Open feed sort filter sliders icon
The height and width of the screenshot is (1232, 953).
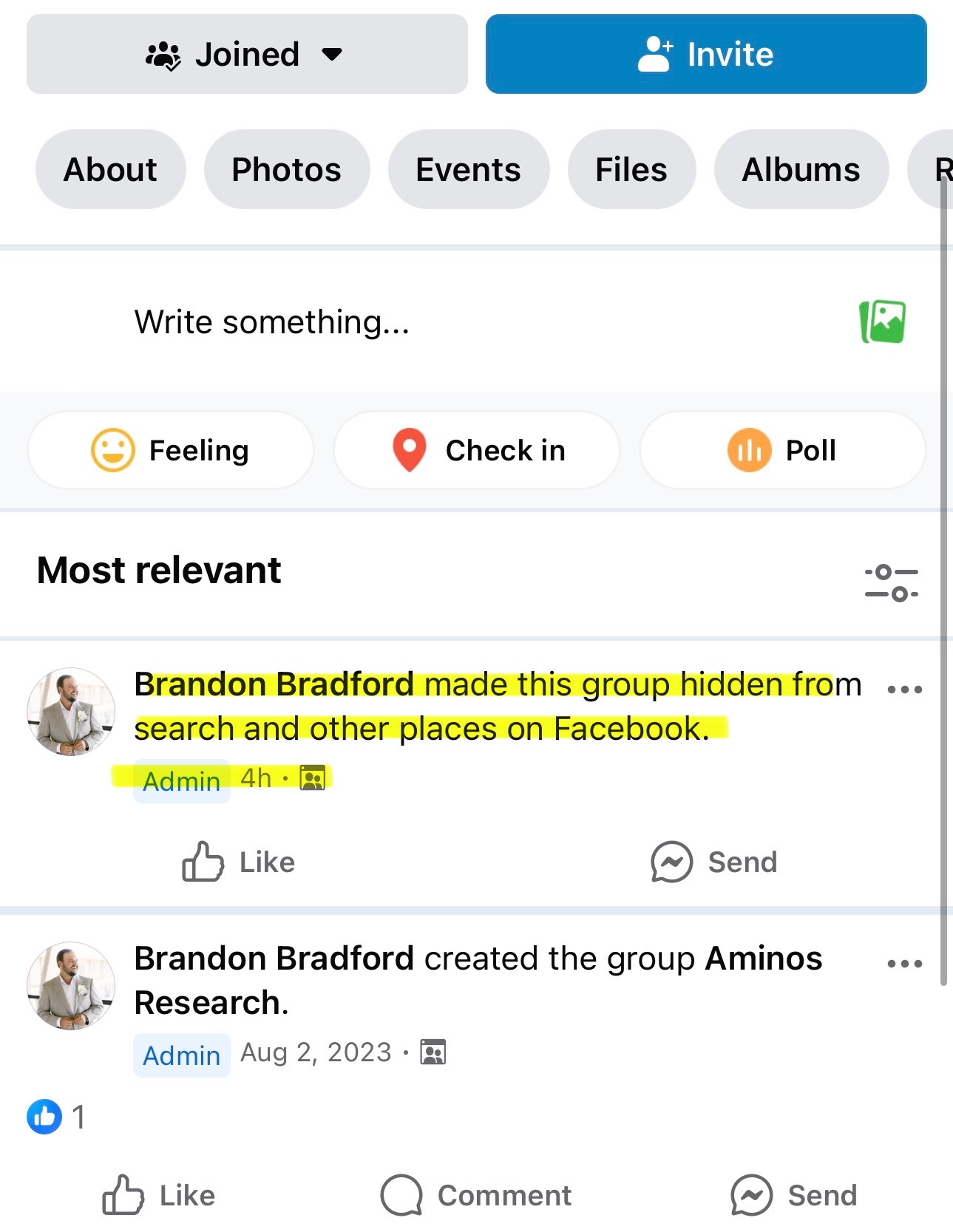891,582
